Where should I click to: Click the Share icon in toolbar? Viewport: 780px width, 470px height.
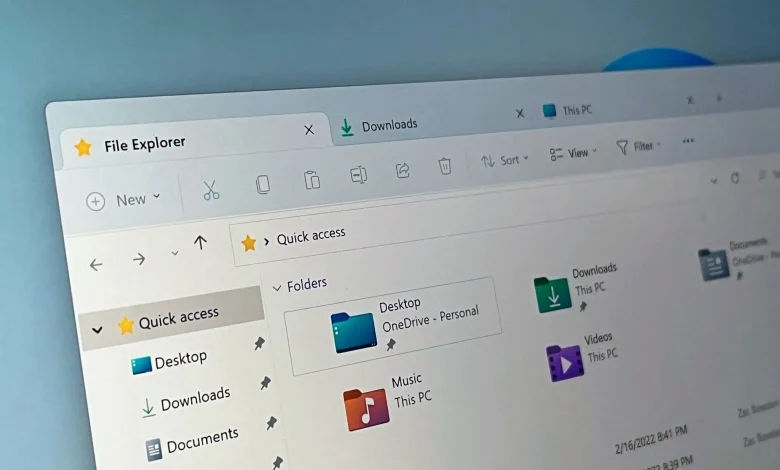click(402, 170)
